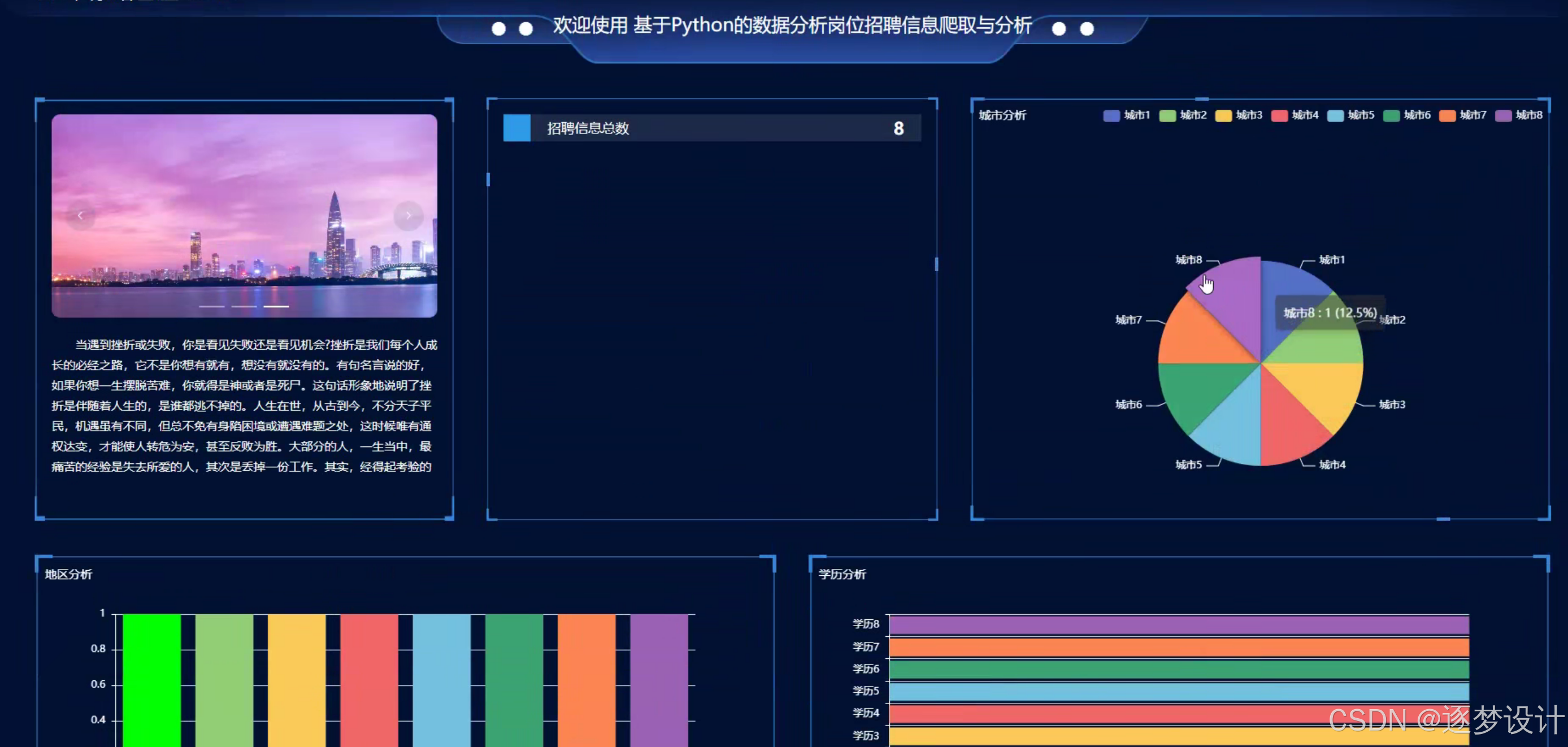Viewport: 1568px width, 747px height.
Task: Click the 学历分析 chart title
Action: 842,574
